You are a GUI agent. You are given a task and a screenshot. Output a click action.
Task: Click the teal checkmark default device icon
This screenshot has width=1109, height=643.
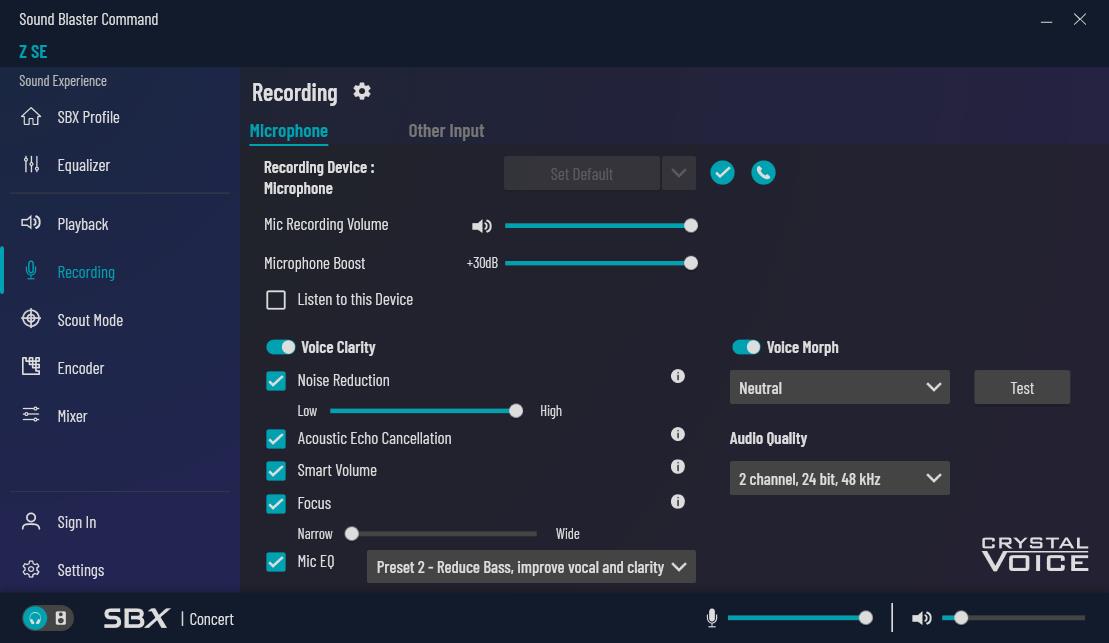pyautogui.click(x=722, y=173)
